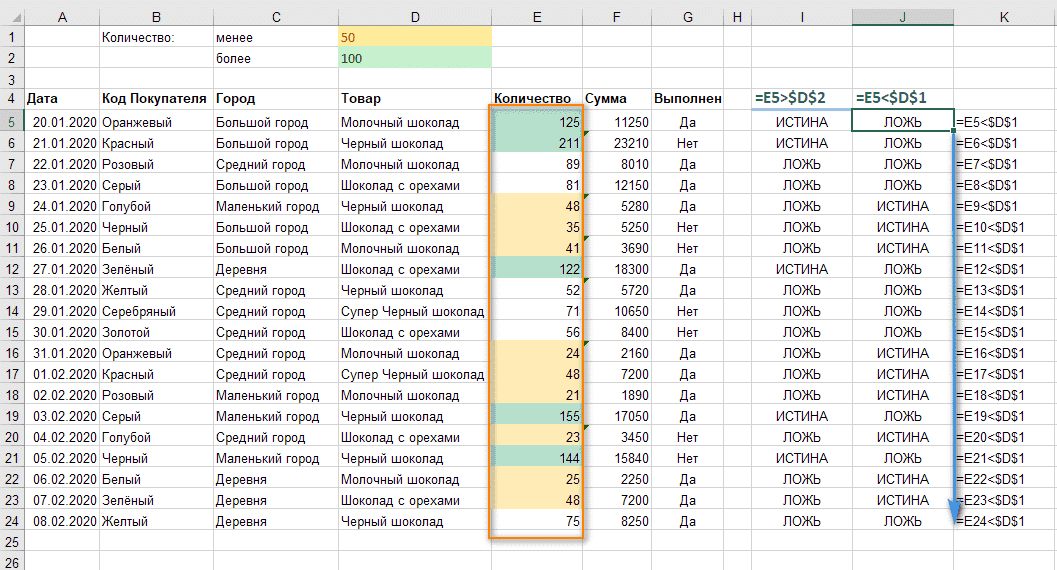Select the 'Количество' header cell in row 4
Image resolution: width=1057 pixels, height=570 pixels.
point(537,99)
